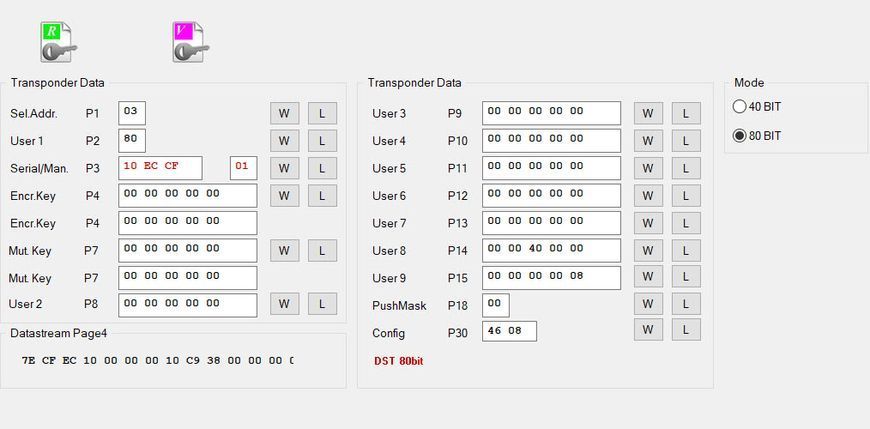Screen dimensions: 870x429
Task: Click W for User 4 P10
Action: pos(649,141)
